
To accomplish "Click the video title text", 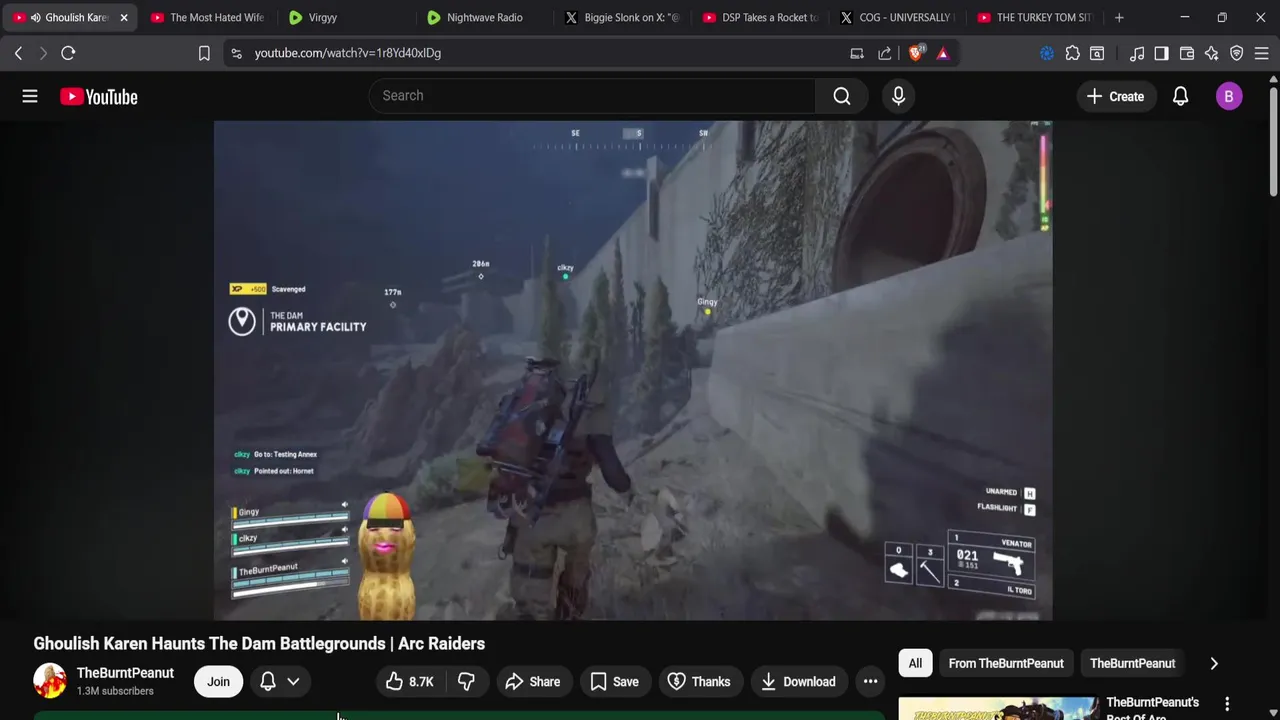I will click(259, 643).
